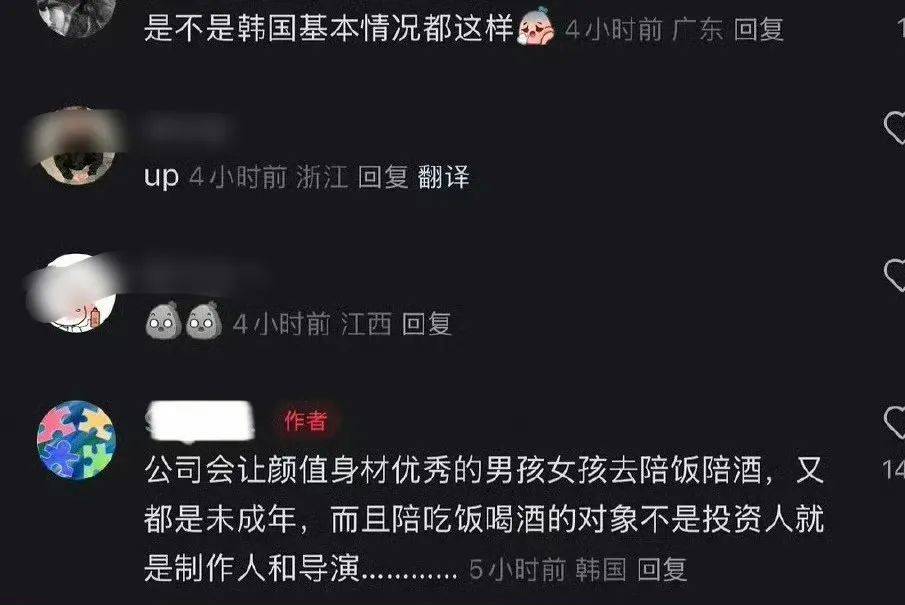
Task: Like the emoji comment from 江西
Action: [895, 275]
